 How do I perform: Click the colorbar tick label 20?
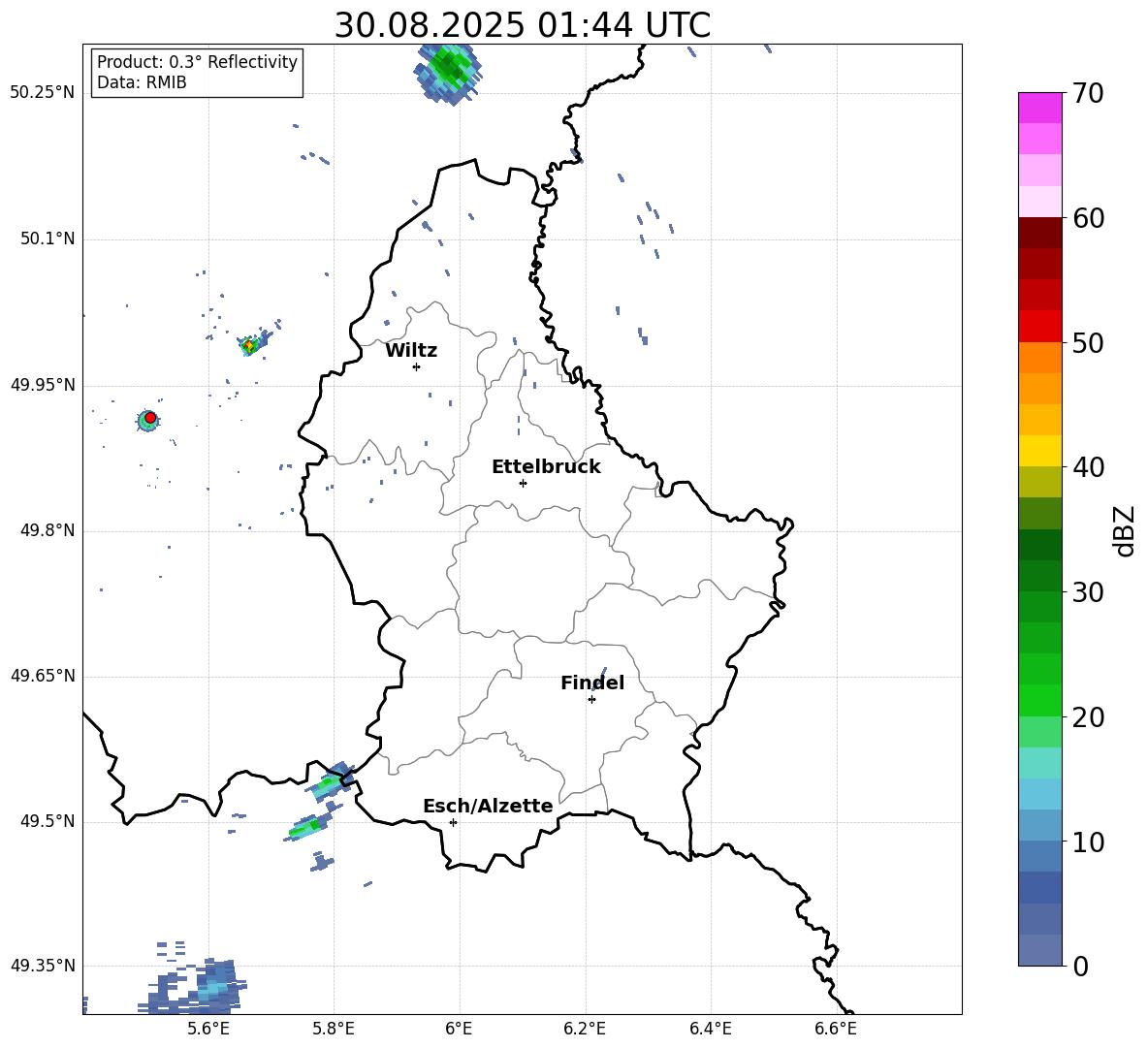(x=1088, y=717)
